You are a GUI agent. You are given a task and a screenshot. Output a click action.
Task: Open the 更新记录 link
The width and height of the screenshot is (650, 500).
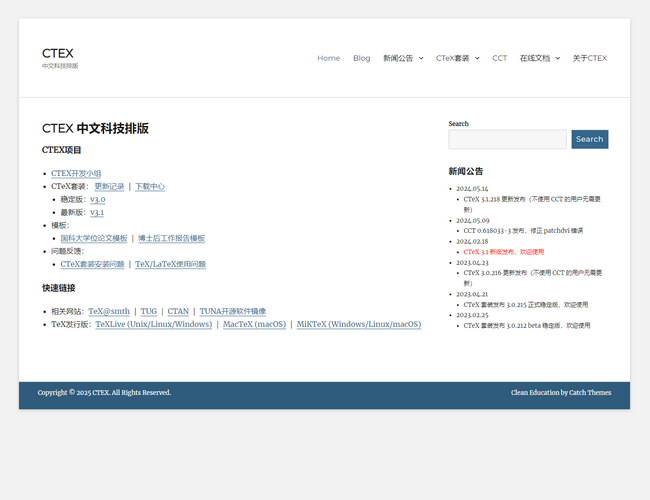(x=109, y=186)
